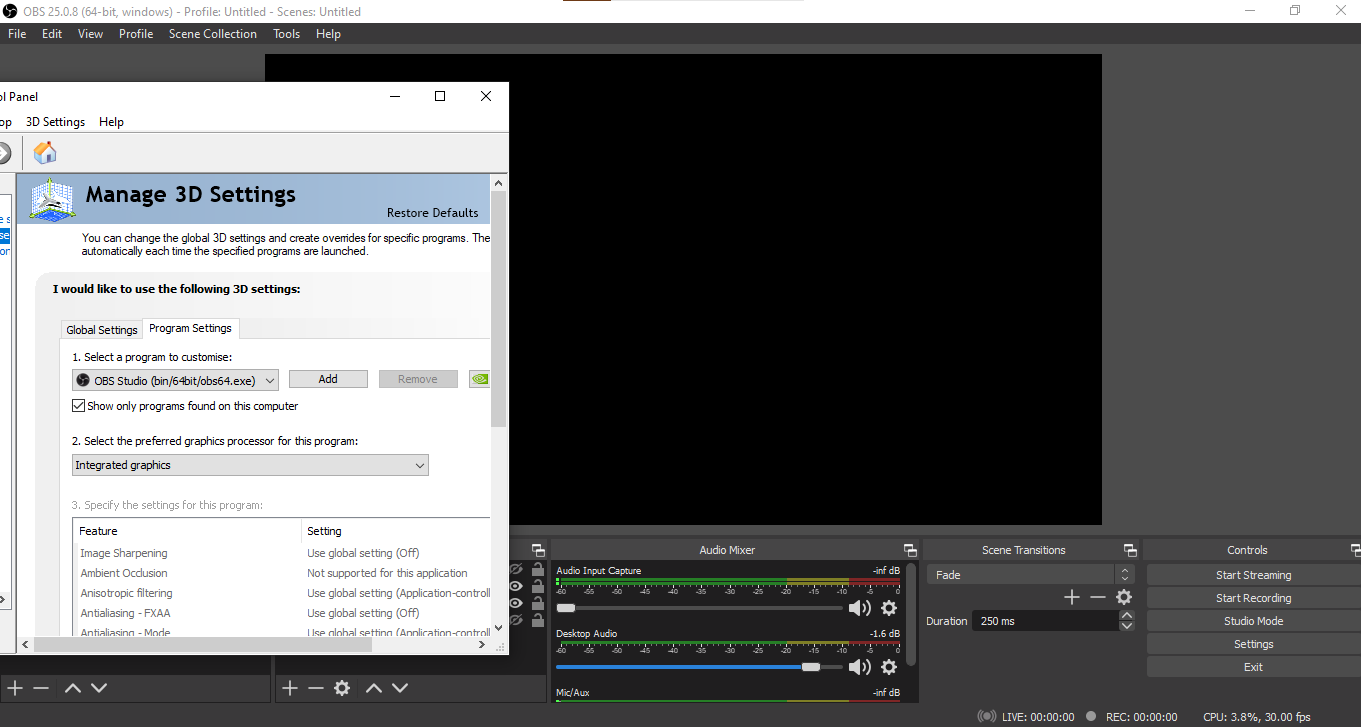Viewport: 1361px width, 727px height.
Task: Click the REC status dot icon
Action: pyautogui.click(x=1091, y=716)
